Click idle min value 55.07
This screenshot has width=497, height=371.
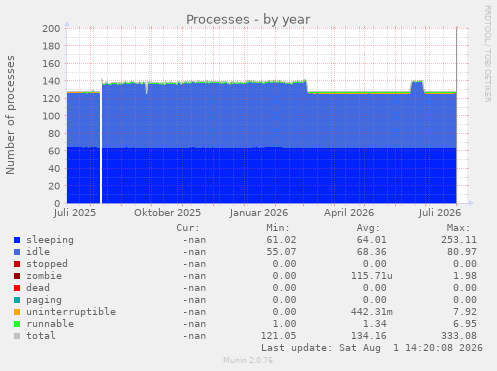pos(281,252)
